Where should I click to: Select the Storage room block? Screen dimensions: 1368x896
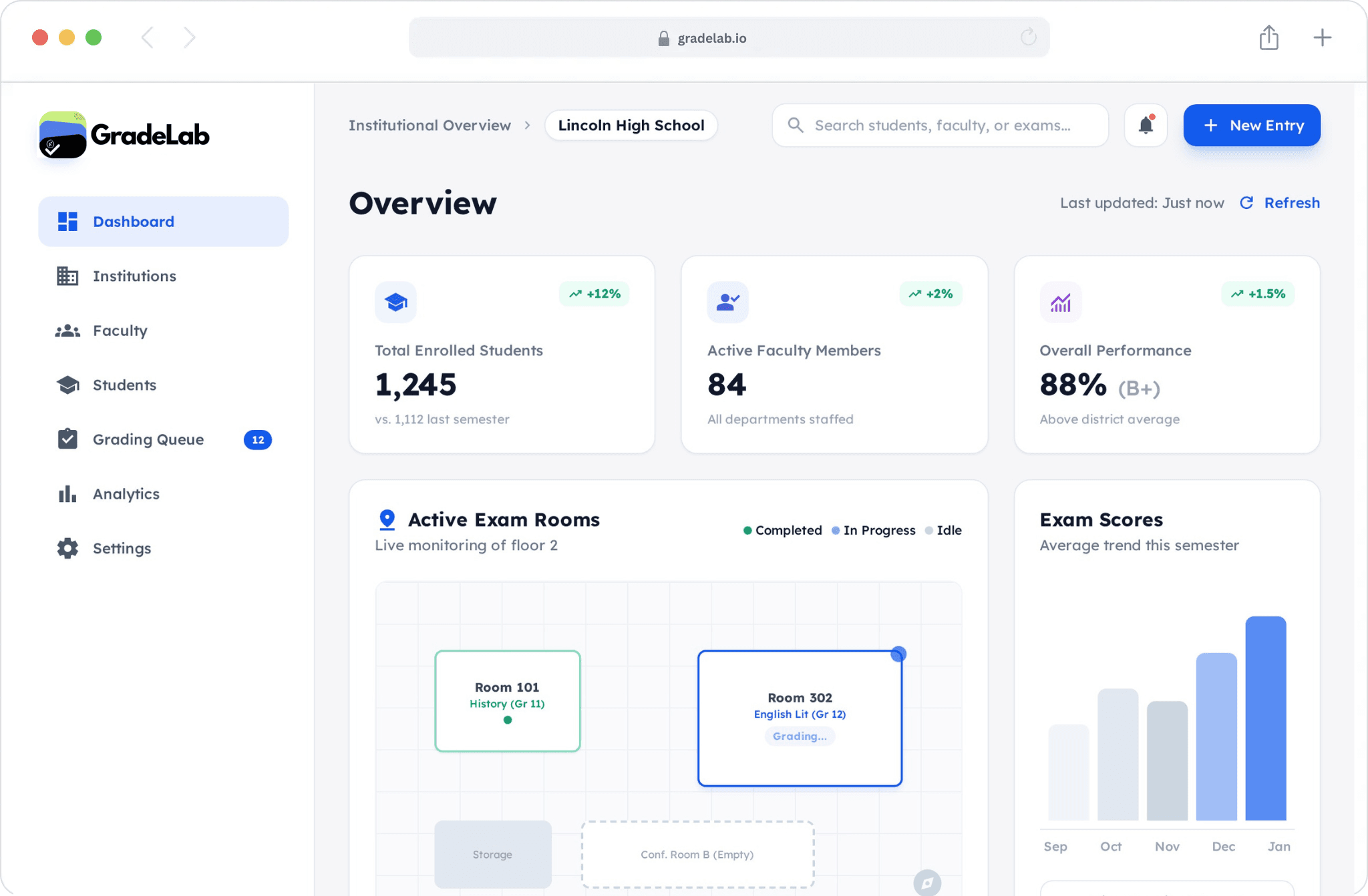[493, 855]
